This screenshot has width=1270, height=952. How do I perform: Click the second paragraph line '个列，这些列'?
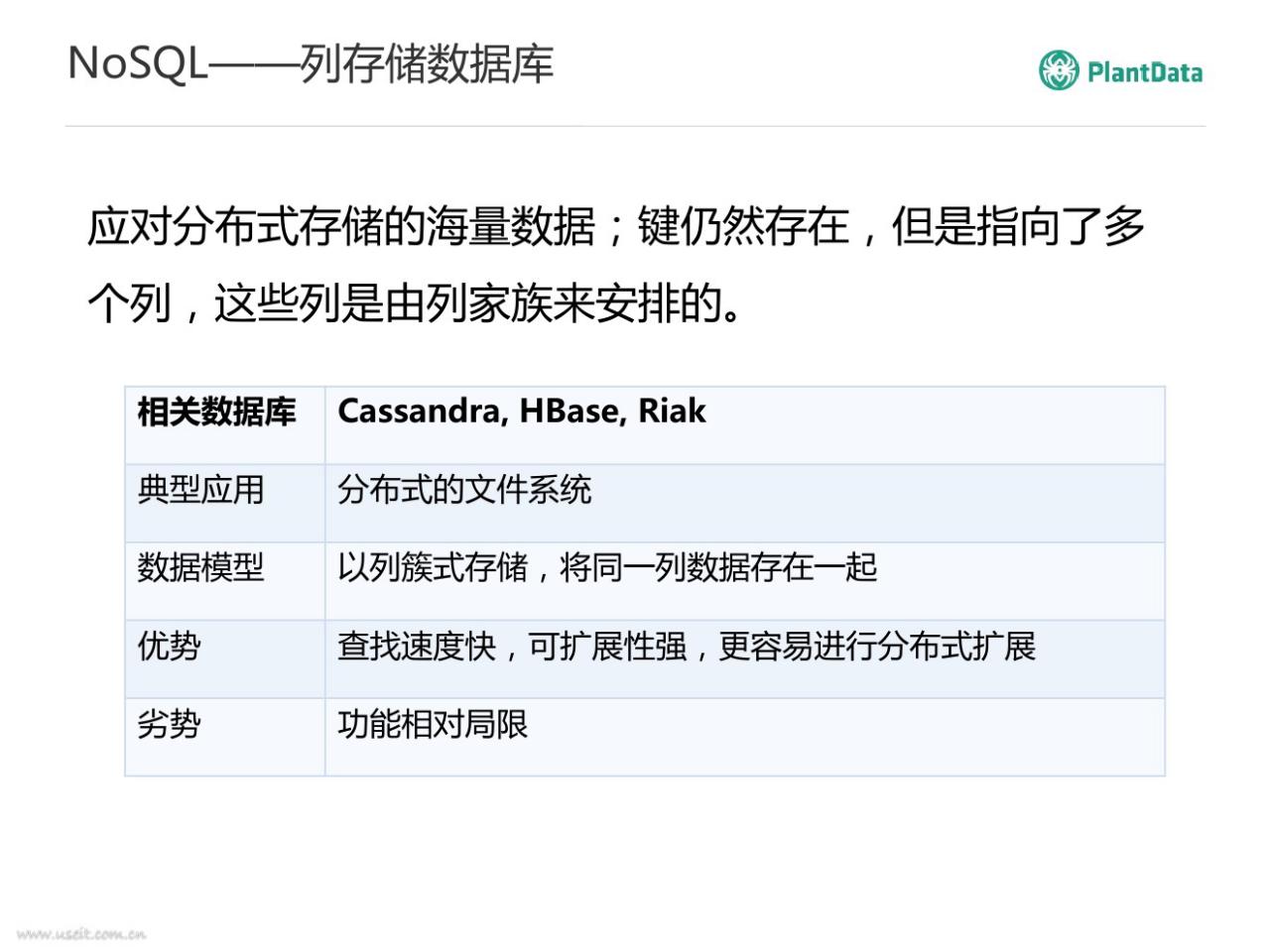[x=415, y=303]
